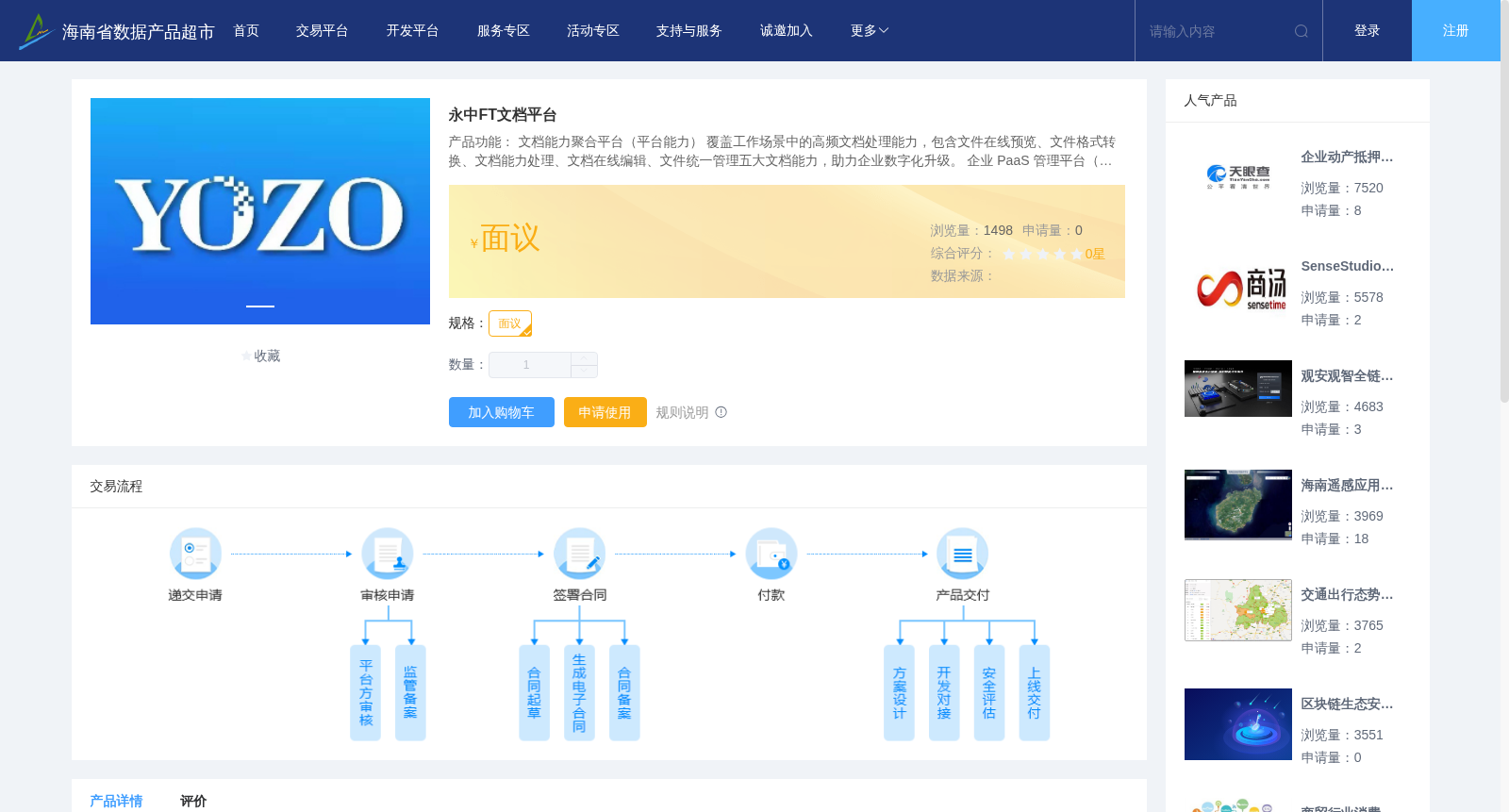Click the 合同起草 flow box
Image resolution: width=1509 pixels, height=812 pixels.
(535, 693)
